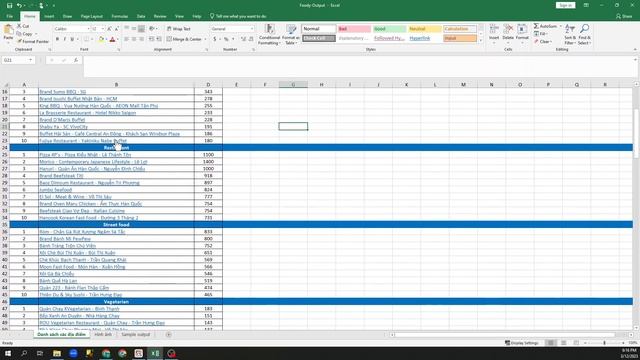Click the Undo arrow
This screenshot has width=640, height=360.
[x=19, y=5]
